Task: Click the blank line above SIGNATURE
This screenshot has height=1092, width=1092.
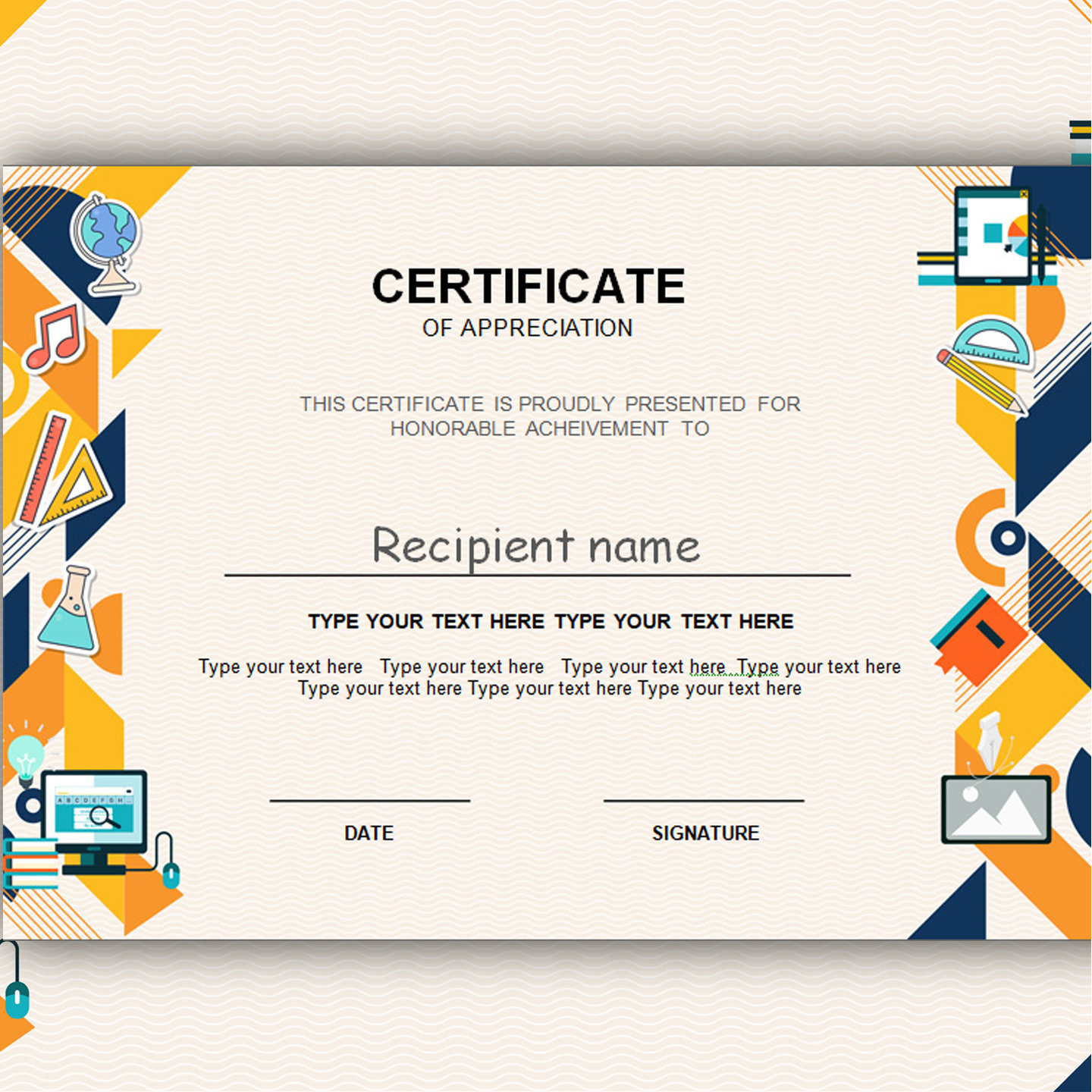Action: coord(704,800)
